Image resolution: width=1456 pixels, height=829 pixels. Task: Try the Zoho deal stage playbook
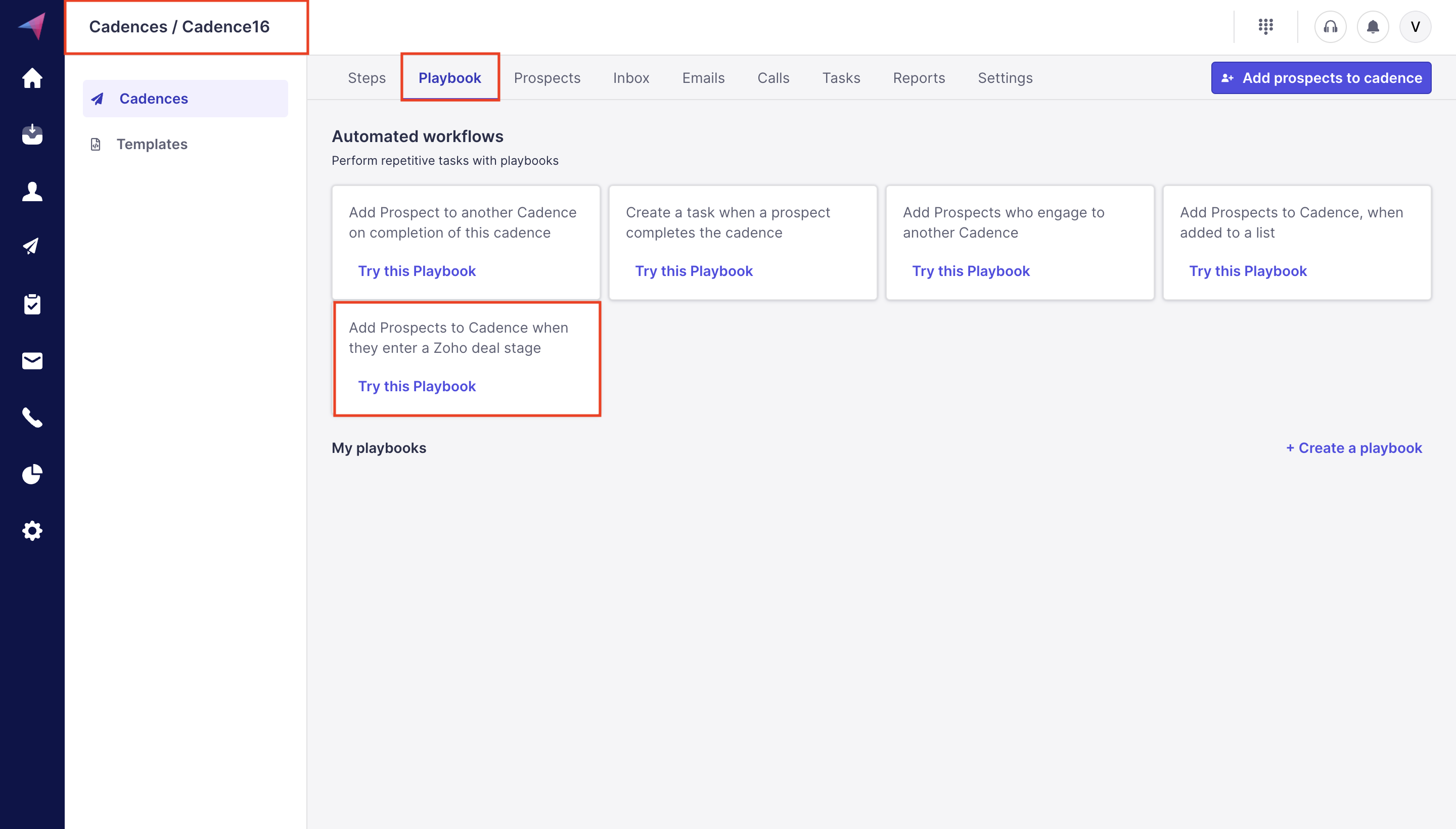(x=416, y=387)
